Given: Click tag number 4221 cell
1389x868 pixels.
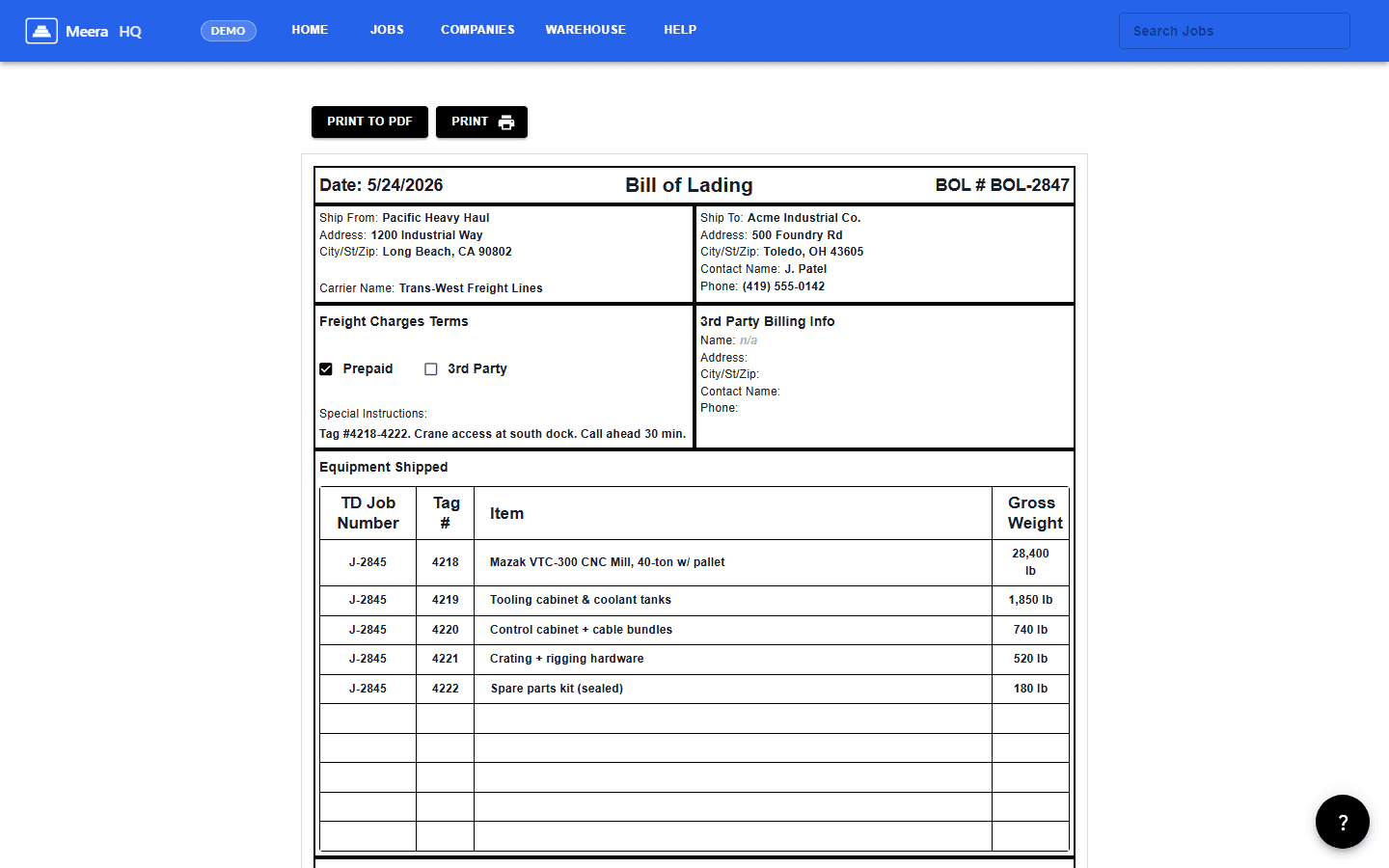Looking at the screenshot, I should coord(446,659).
